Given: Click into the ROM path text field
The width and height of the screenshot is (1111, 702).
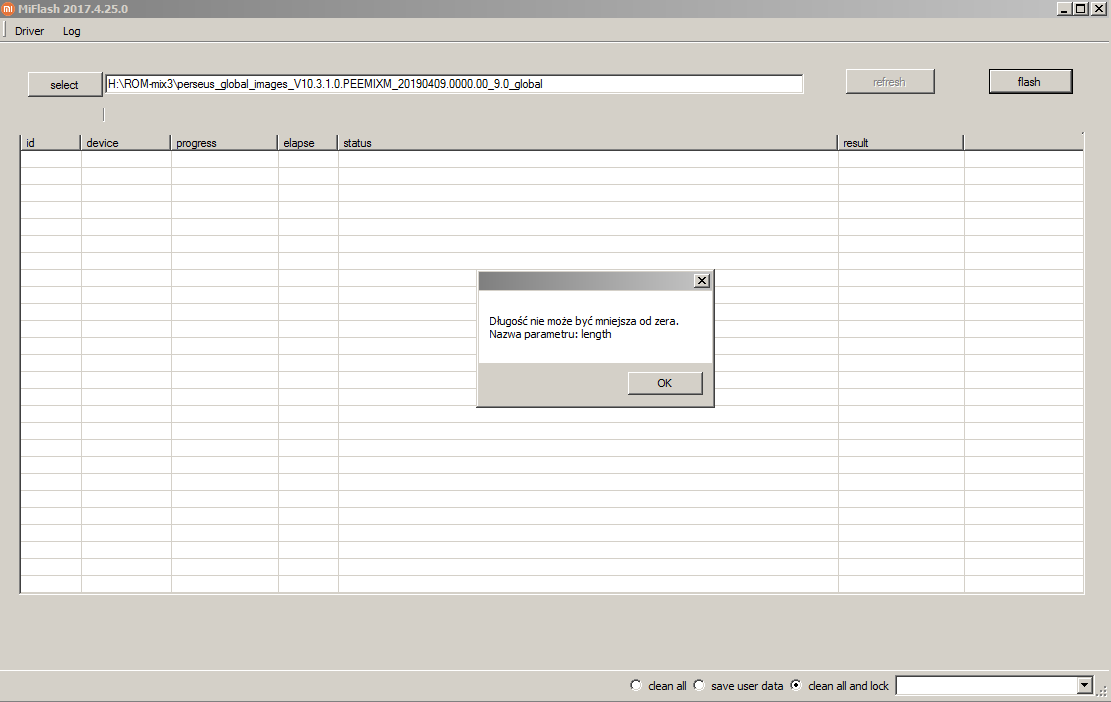Looking at the screenshot, I should (x=454, y=84).
